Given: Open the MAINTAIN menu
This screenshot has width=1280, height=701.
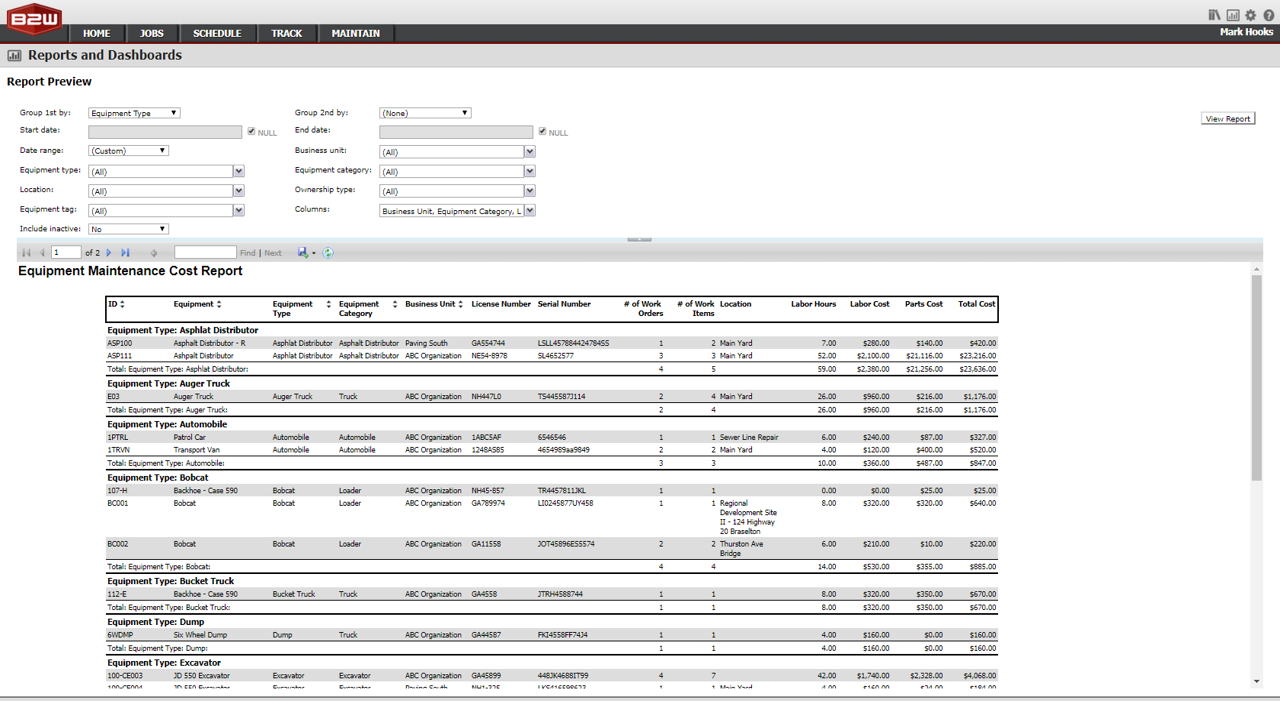Looking at the screenshot, I should (x=355, y=33).
